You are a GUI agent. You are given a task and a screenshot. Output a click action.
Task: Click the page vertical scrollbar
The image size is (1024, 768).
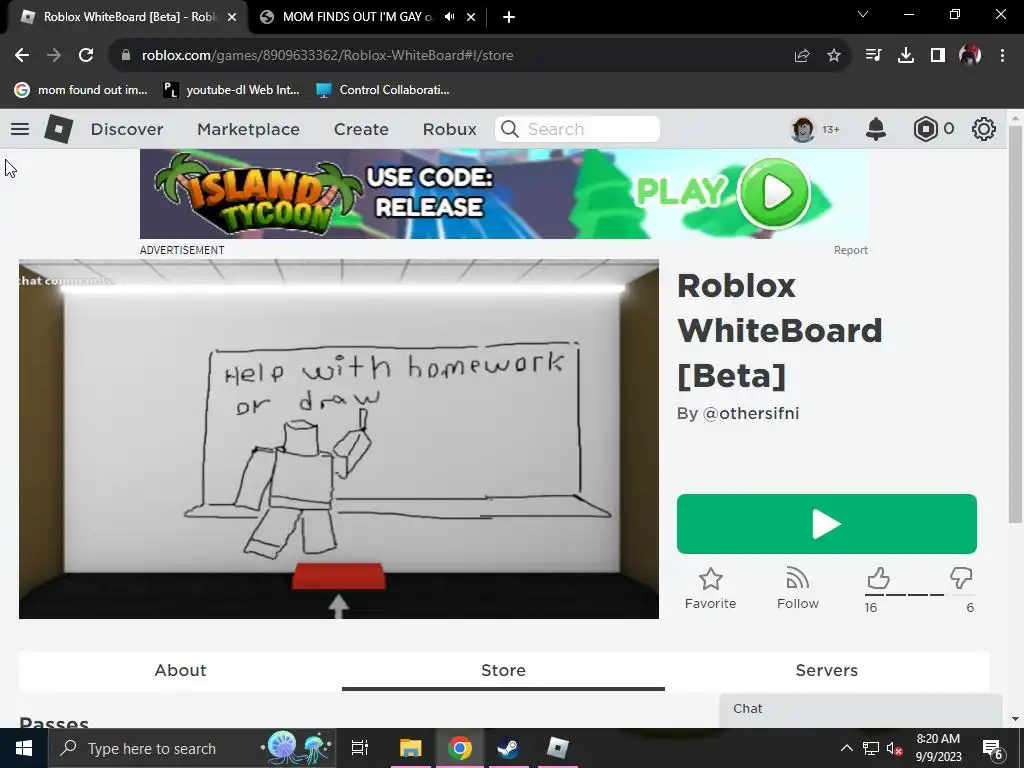point(1015,324)
